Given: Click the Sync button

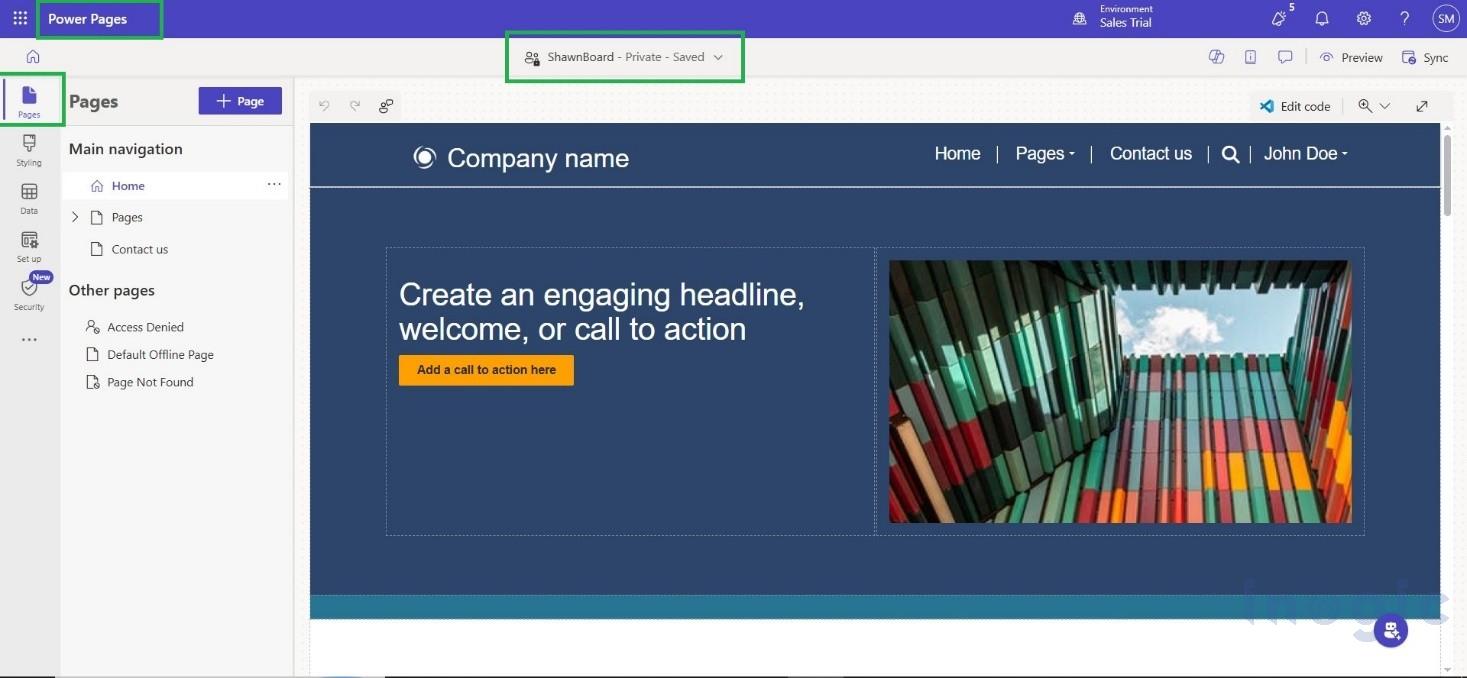Looking at the screenshot, I should (1425, 57).
